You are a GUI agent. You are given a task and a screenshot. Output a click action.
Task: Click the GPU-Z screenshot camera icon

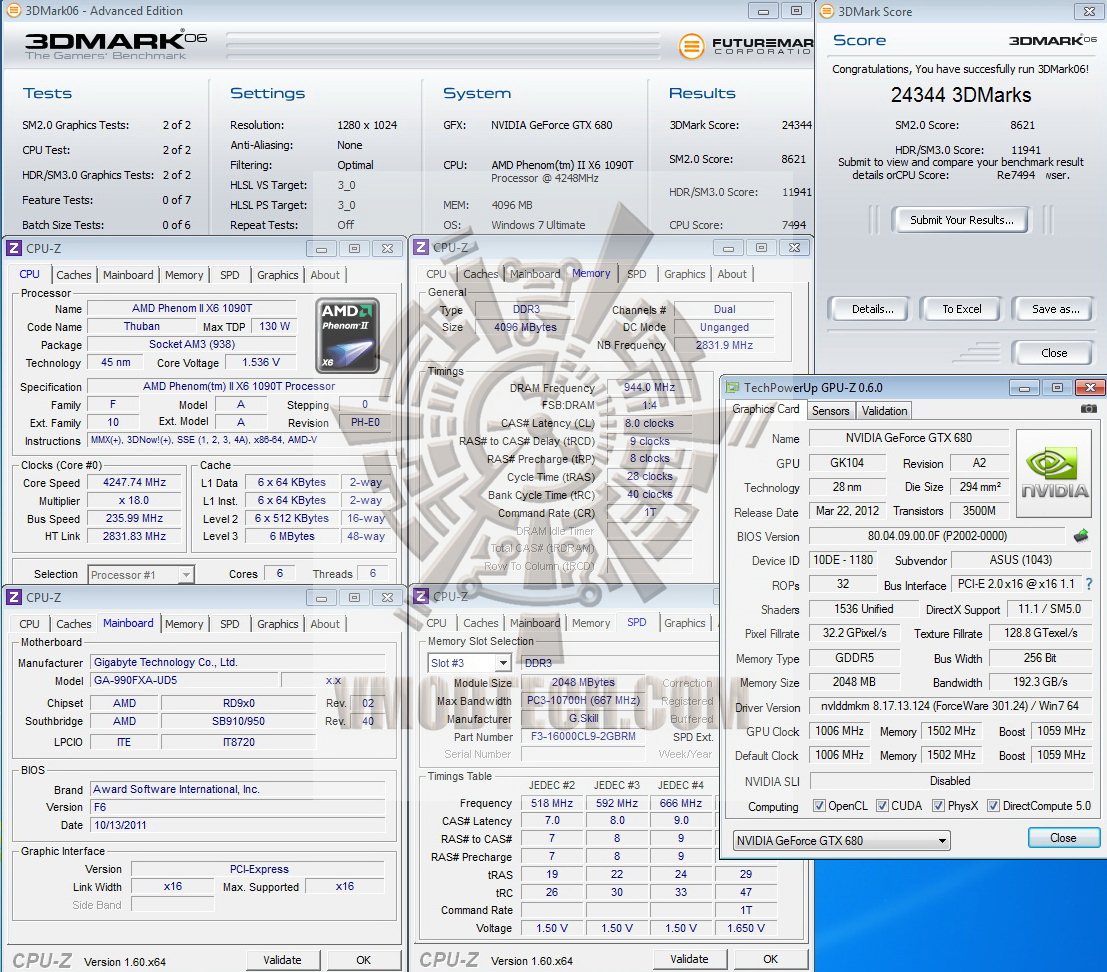[x=1088, y=409]
